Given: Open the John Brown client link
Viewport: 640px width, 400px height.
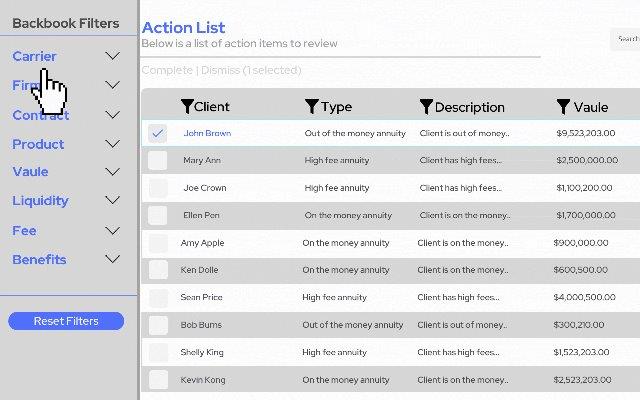Looking at the screenshot, I should coord(207,133).
